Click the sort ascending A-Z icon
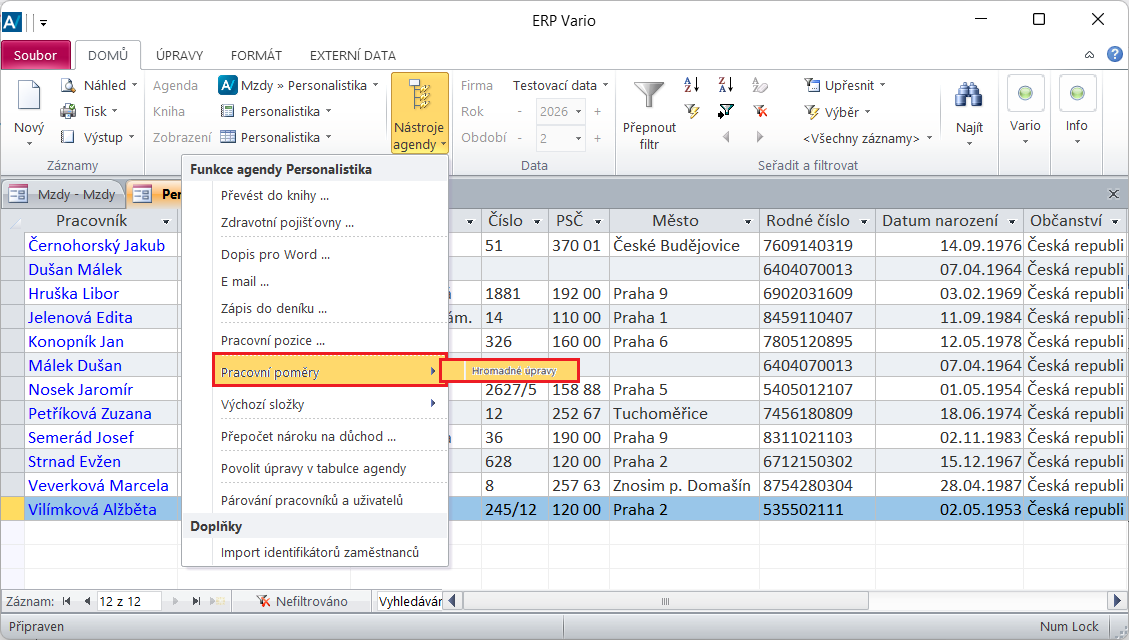The height and width of the screenshot is (640, 1129). click(692, 86)
